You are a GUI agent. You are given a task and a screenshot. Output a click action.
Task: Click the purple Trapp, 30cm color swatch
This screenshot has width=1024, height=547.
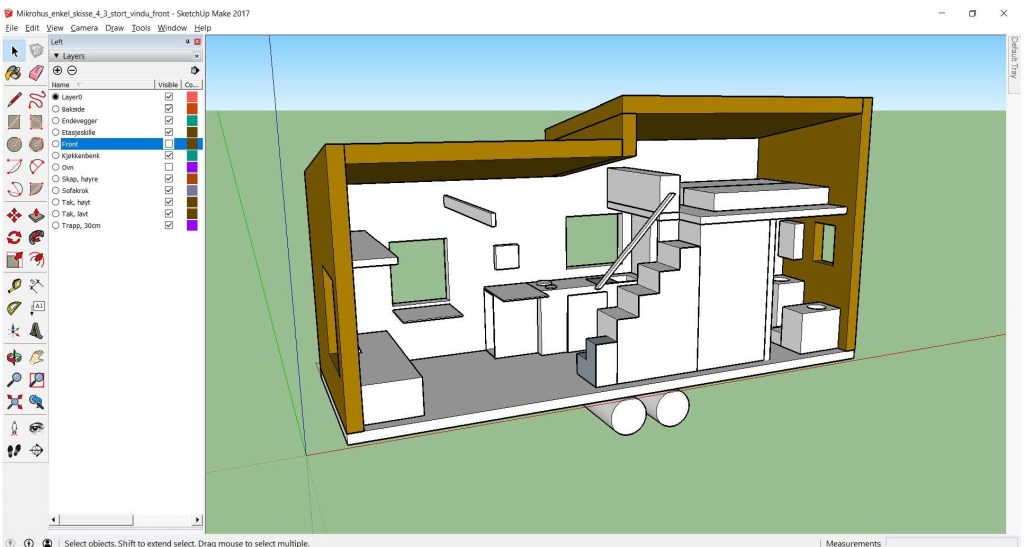[x=192, y=225]
